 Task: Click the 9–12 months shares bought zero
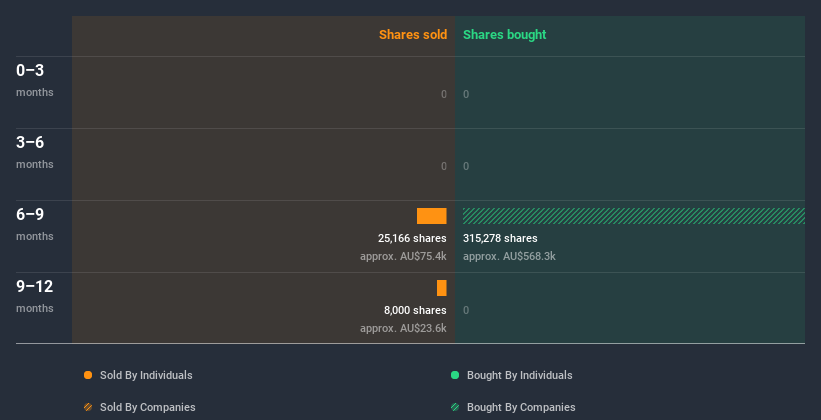click(466, 311)
